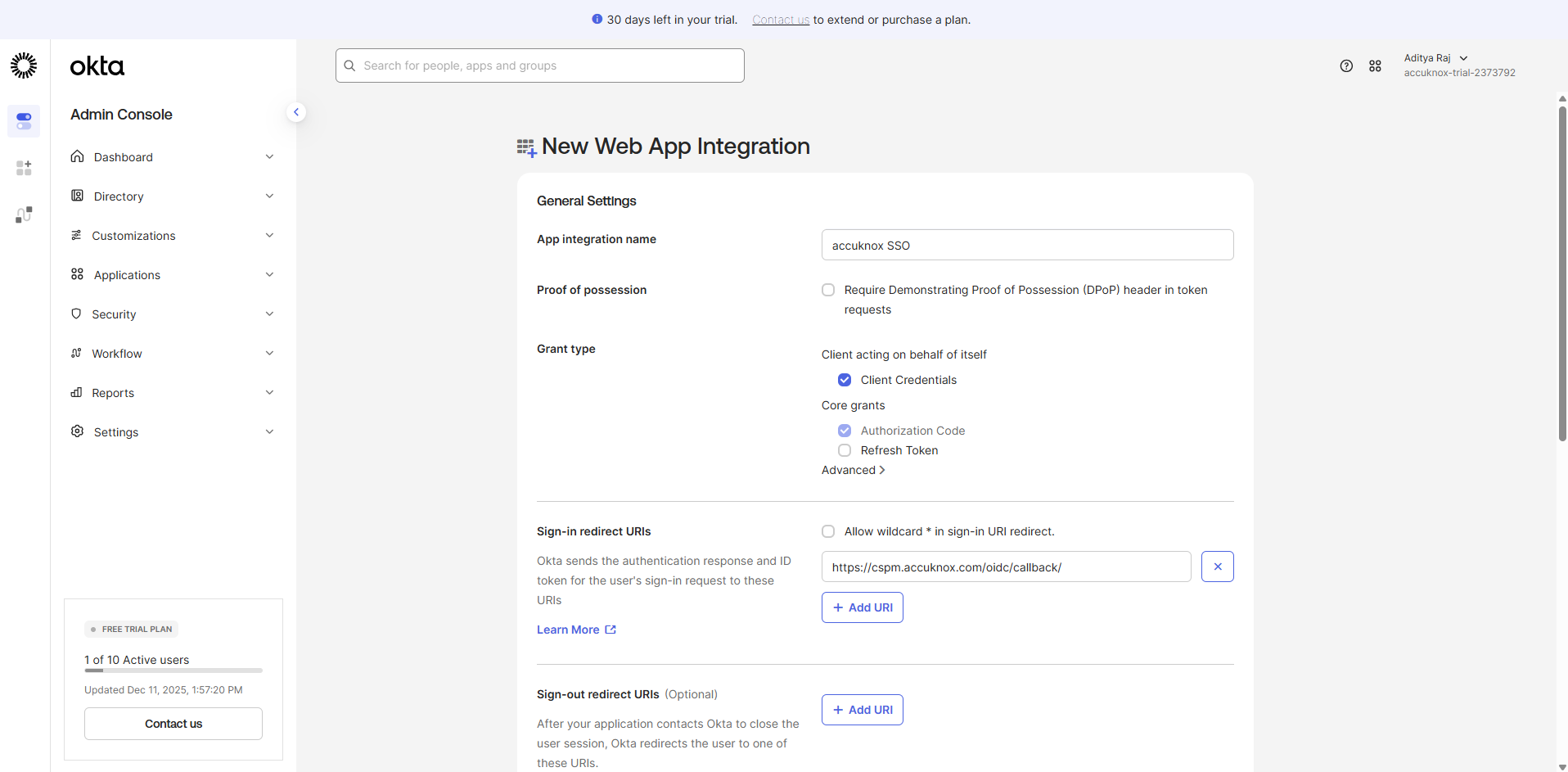The height and width of the screenshot is (772, 1568).
Task: Click the App integration name field
Action: (x=1027, y=245)
